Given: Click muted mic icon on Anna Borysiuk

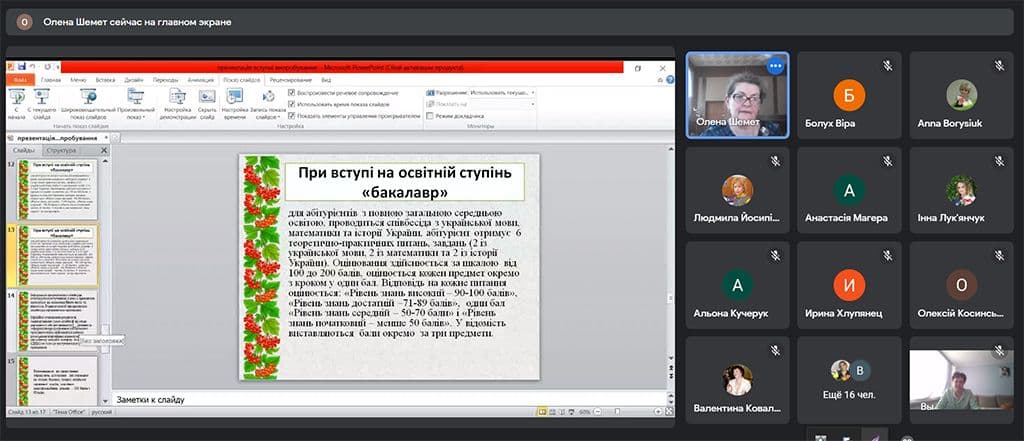Looking at the screenshot, I should pos(999,65).
